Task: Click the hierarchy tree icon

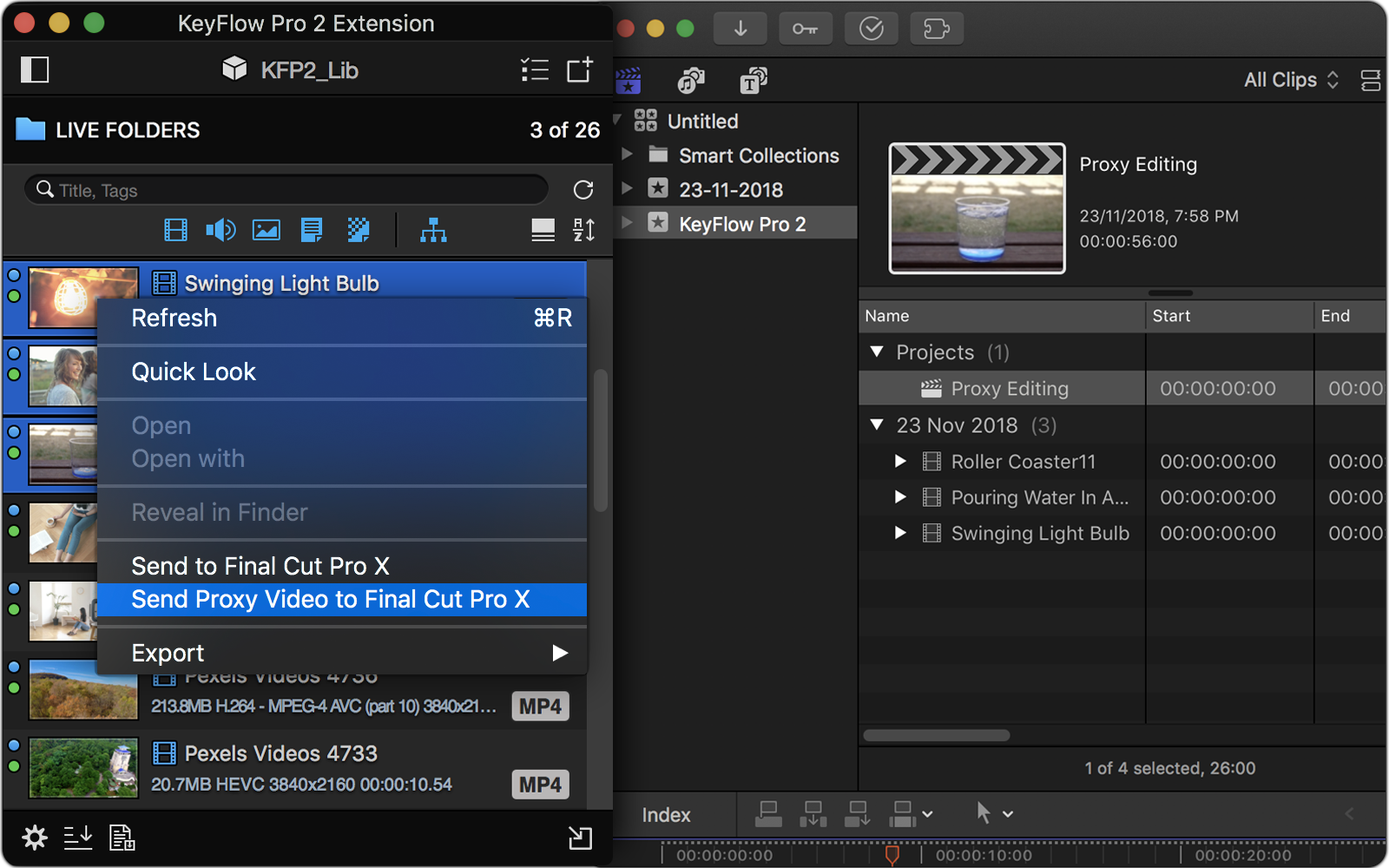Action: click(x=433, y=230)
